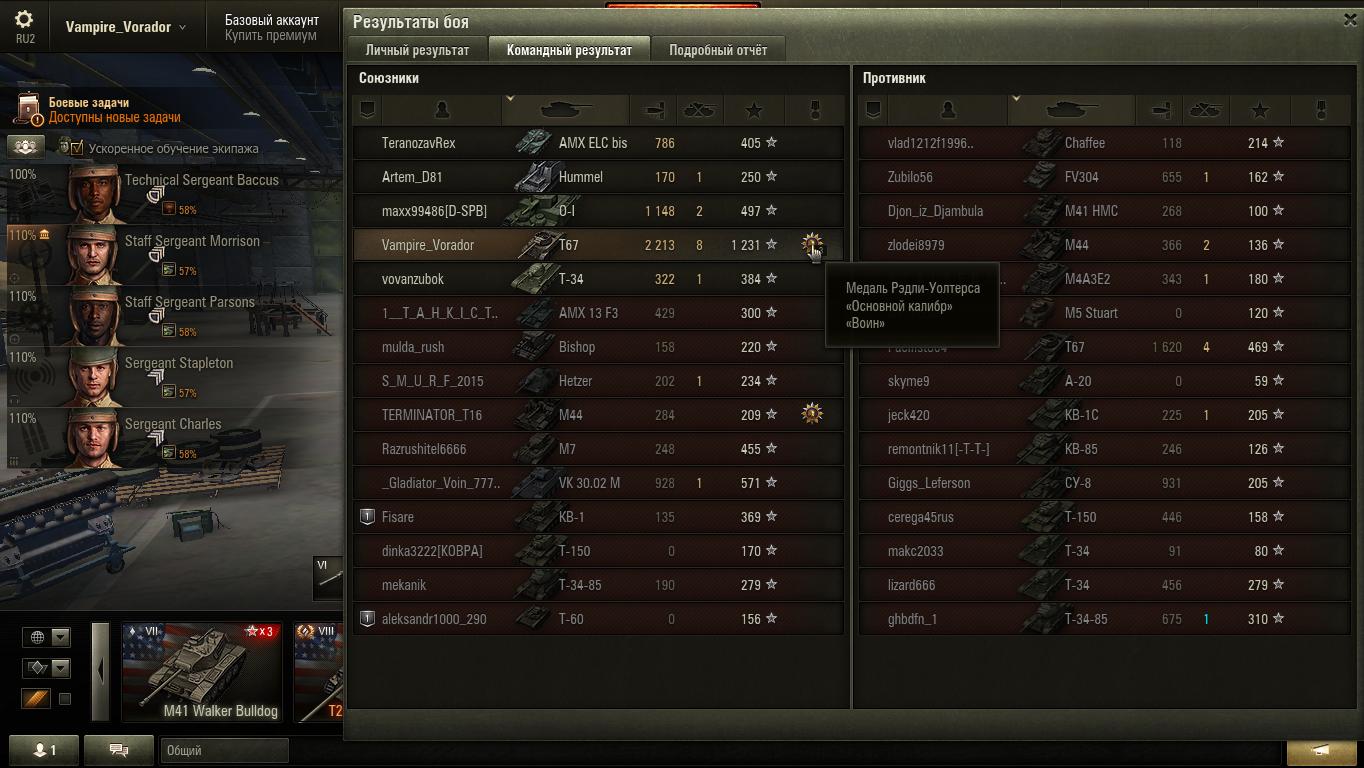Toggle Ускоренное обучение экипажа checkbox
1364x768 pixels.
coord(77,148)
